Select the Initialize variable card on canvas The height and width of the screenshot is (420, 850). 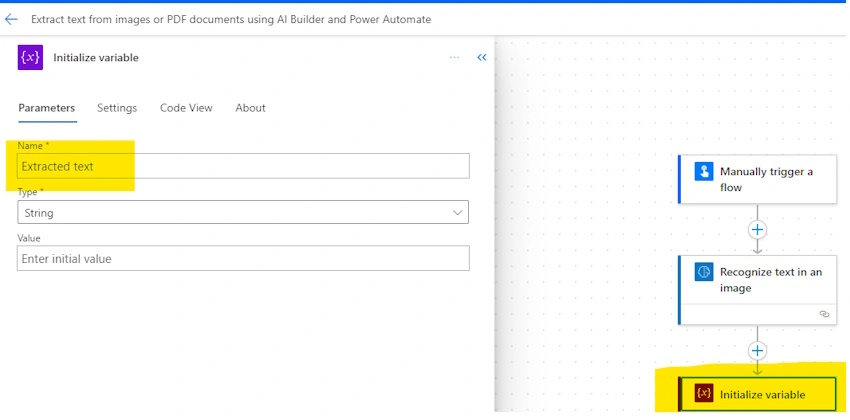click(x=758, y=394)
